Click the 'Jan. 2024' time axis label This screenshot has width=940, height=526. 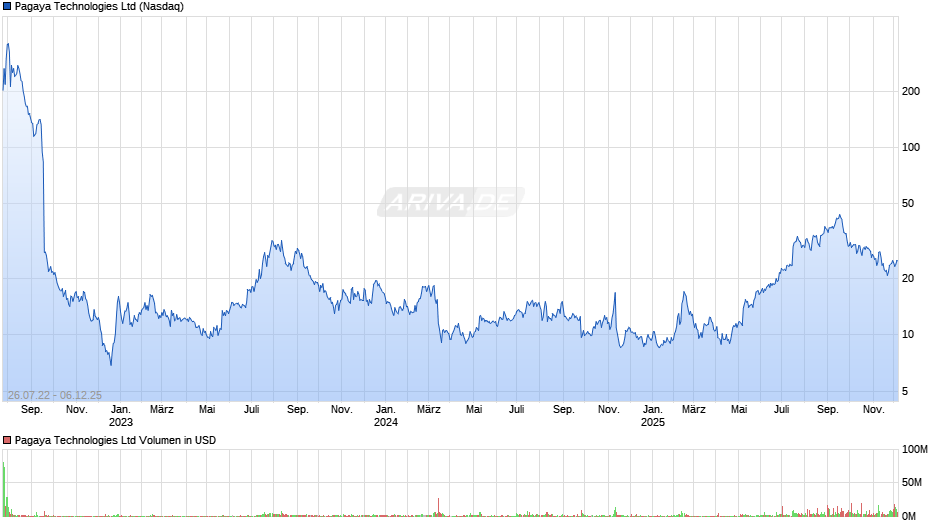point(385,416)
